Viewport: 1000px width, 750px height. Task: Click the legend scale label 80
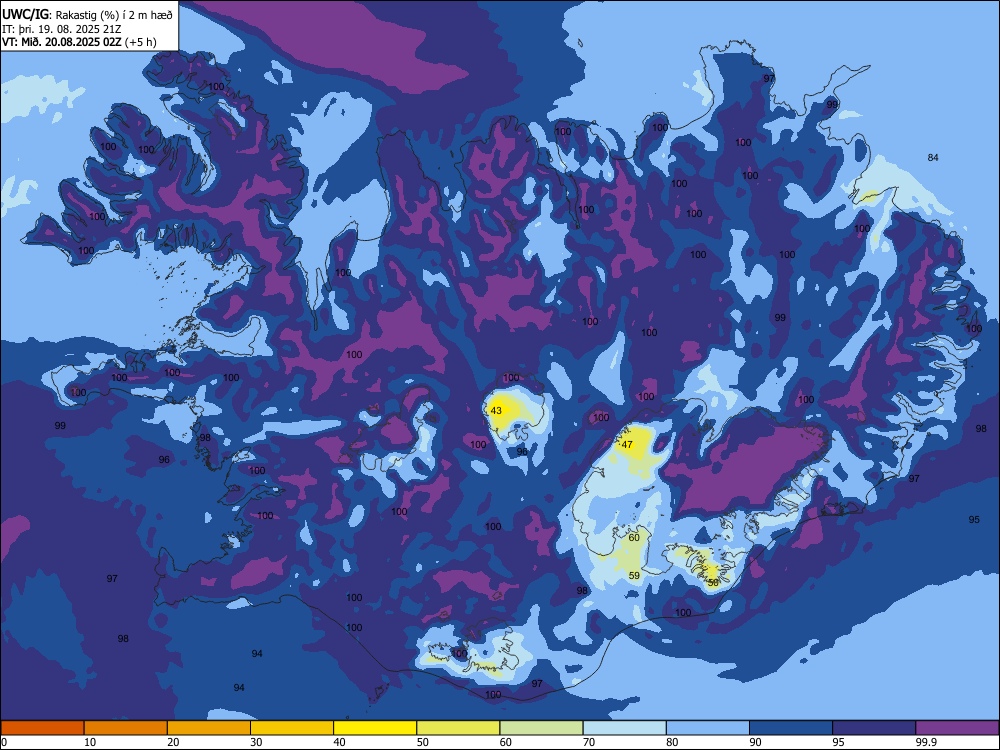(x=672, y=742)
